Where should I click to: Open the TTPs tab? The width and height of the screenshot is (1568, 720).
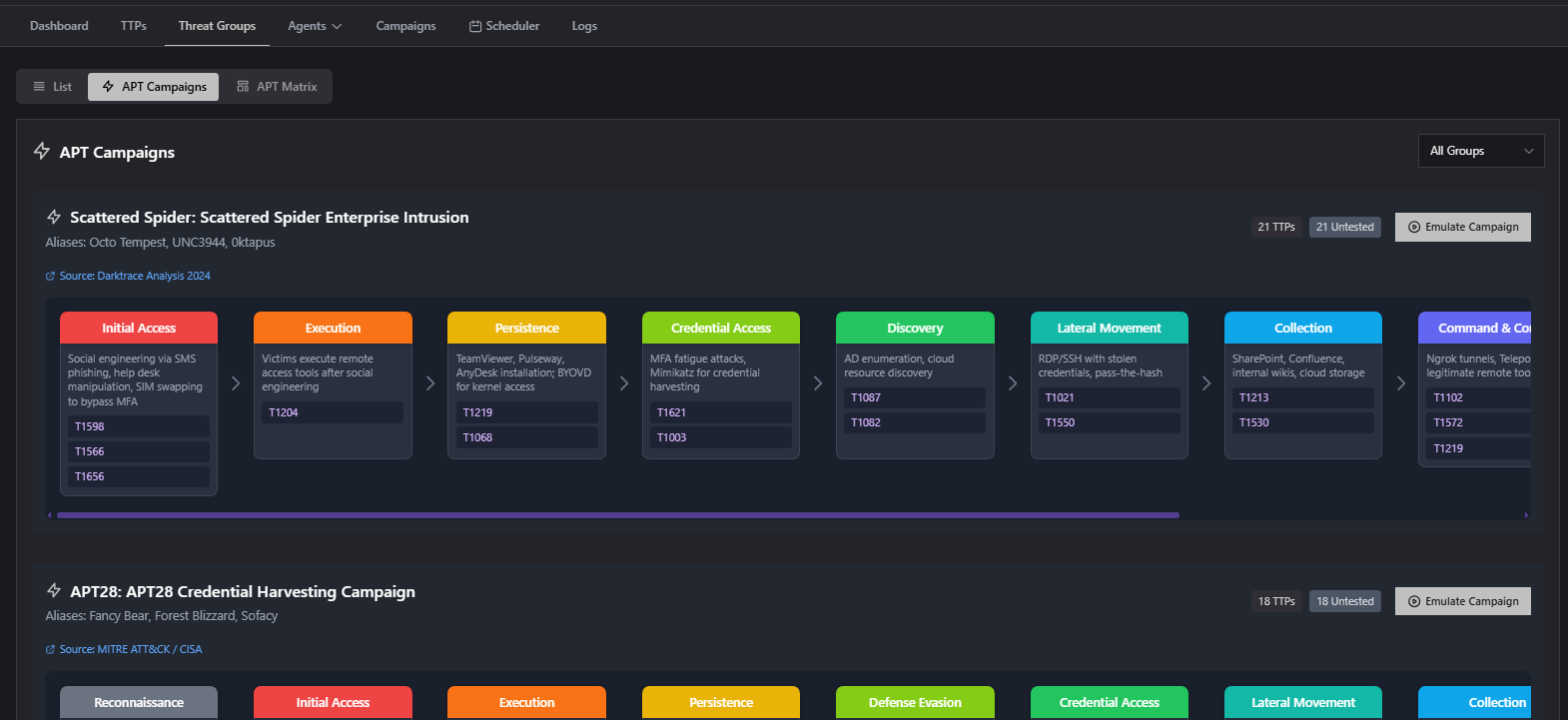(x=134, y=26)
